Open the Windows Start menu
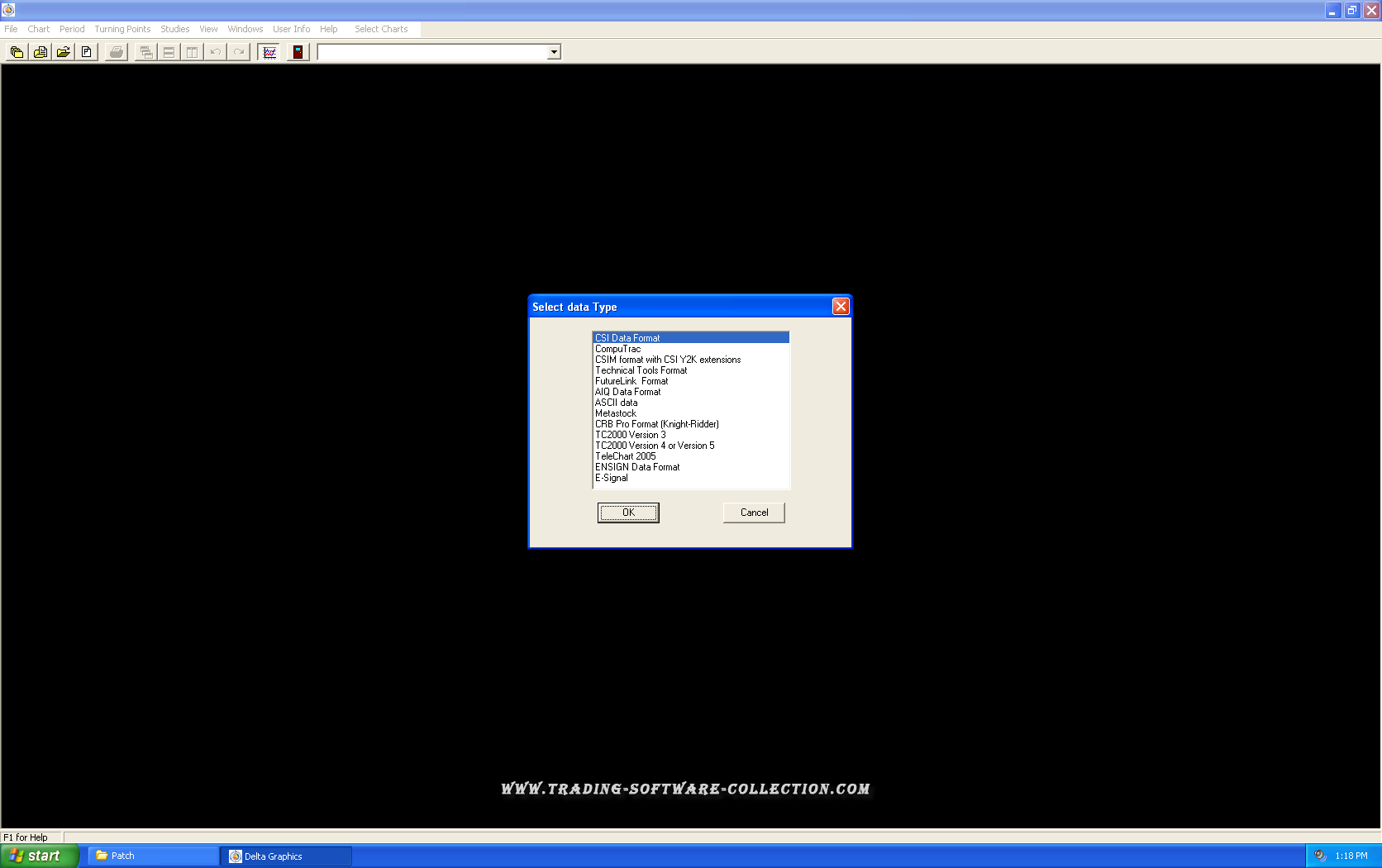Image resolution: width=1382 pixels, height=868 pixels. point(39,856)
